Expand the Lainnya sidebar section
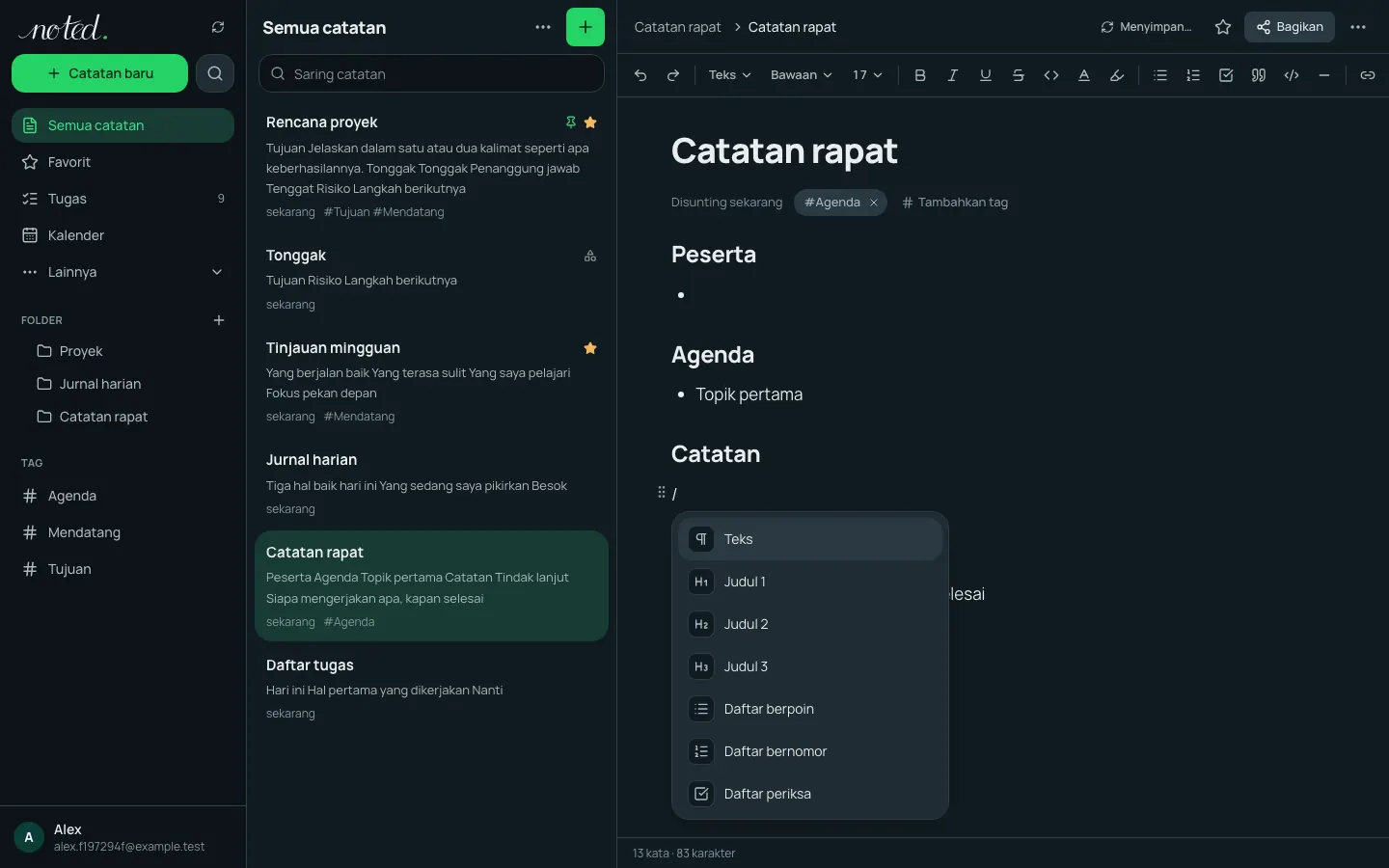Image resolution: width=1389 pixels, height=868 pixels. click(x=123, y=272)
